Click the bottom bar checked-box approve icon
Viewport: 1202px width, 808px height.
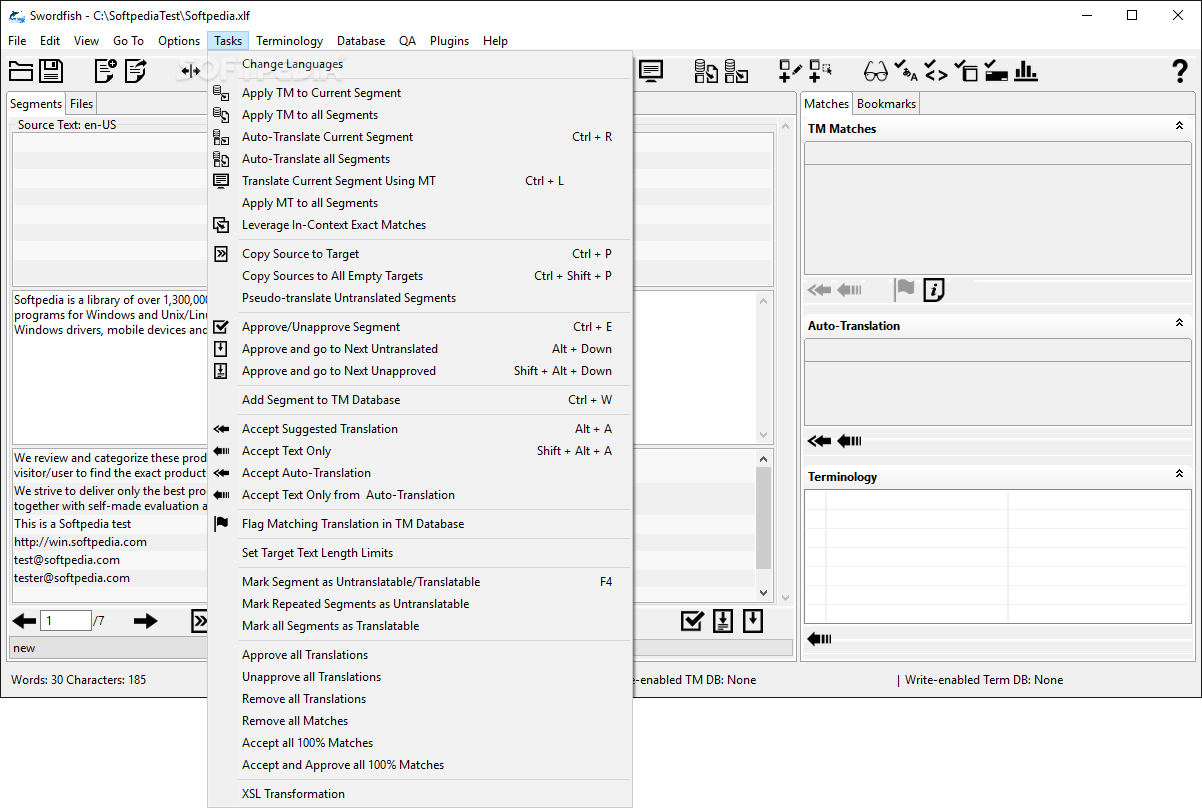point(692,621)
